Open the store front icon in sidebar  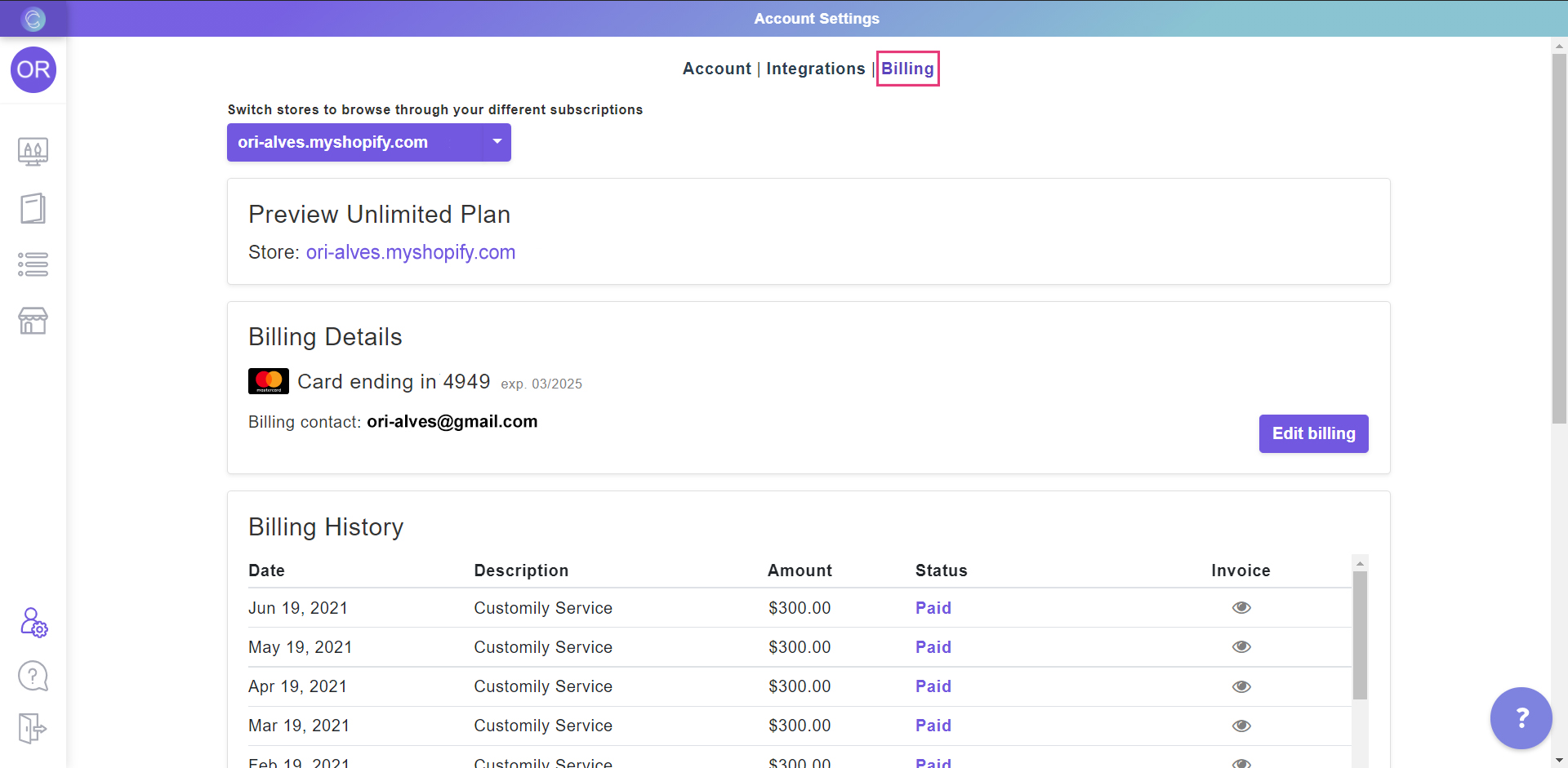click(33, 321)
